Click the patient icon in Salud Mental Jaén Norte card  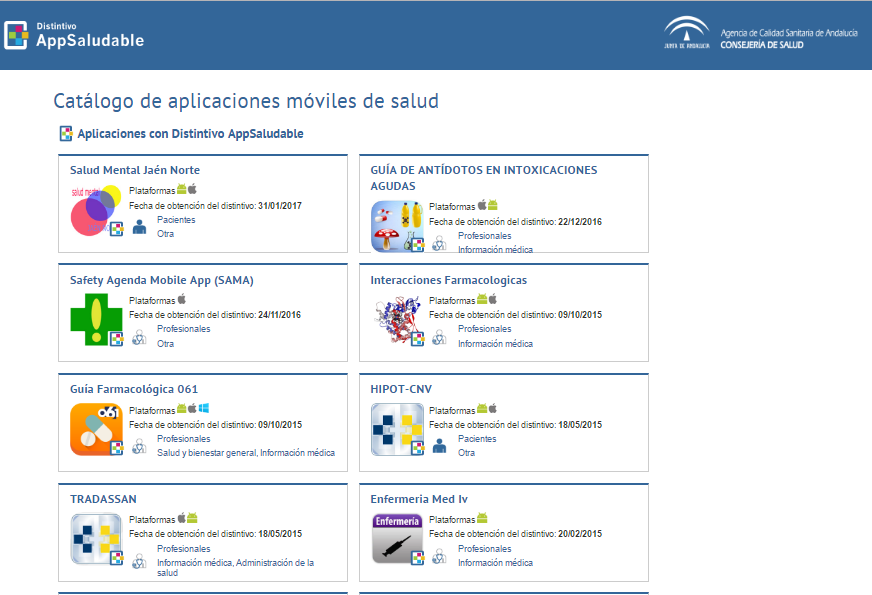point(140,227)
